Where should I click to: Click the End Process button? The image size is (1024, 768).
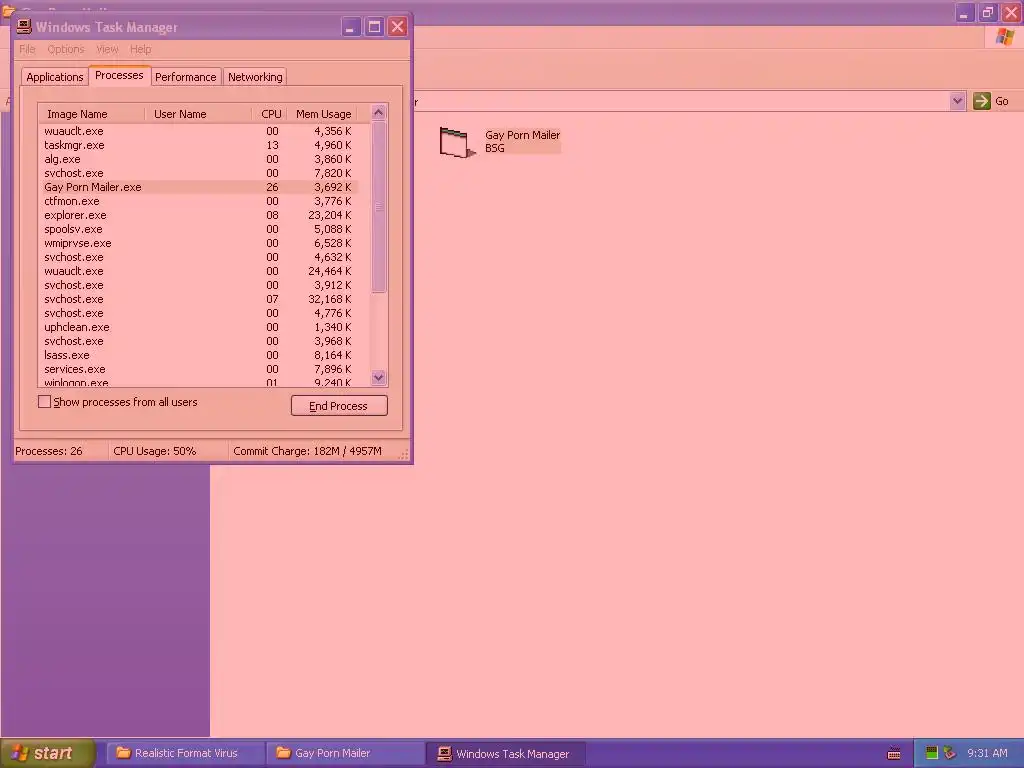point(339,406)
